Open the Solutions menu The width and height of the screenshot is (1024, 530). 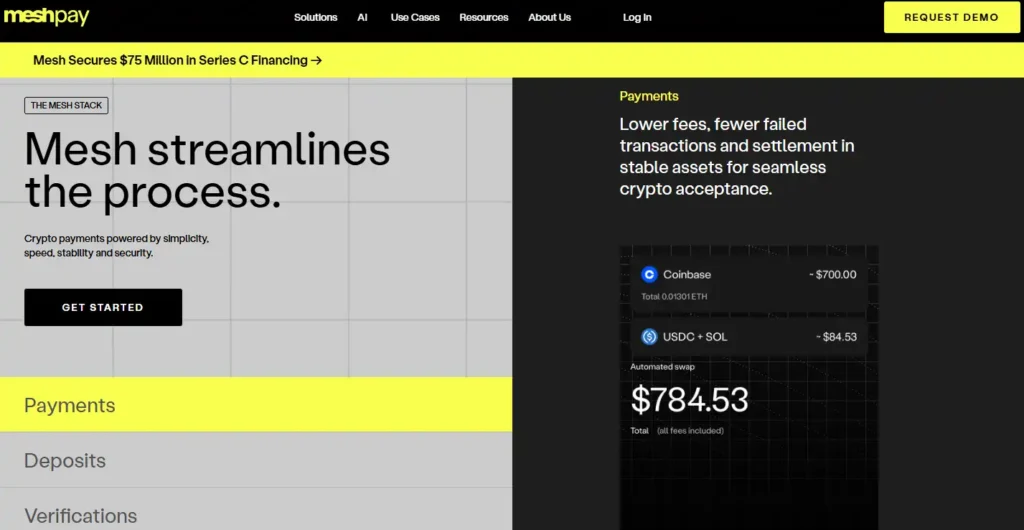(x=315, y=17)
